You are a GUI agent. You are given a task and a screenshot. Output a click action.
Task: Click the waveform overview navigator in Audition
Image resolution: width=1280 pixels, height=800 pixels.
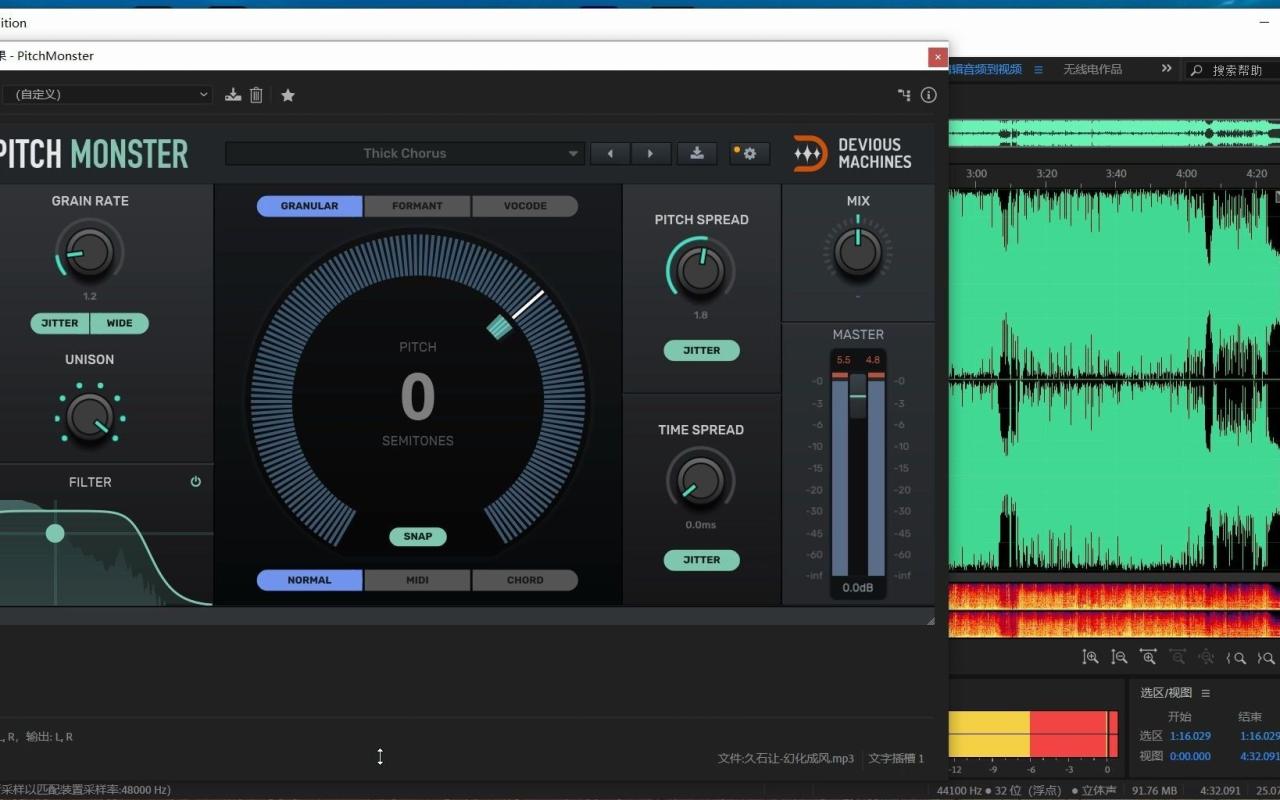tap(1114, 132)
